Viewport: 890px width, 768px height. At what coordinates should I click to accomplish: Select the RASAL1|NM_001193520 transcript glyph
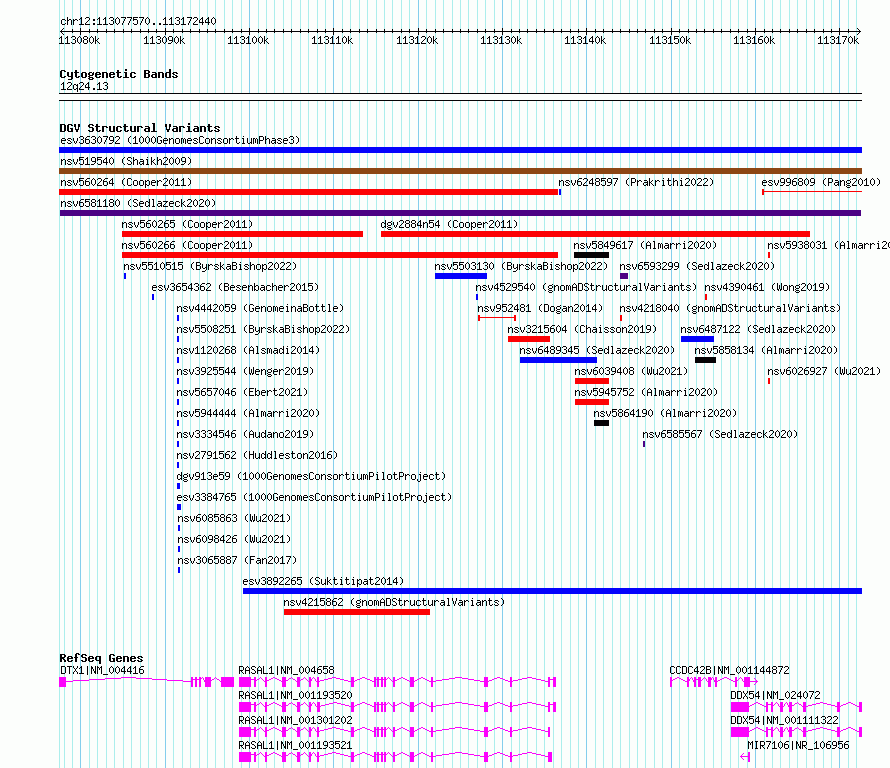pyautogui.click(x=397, y=707)
